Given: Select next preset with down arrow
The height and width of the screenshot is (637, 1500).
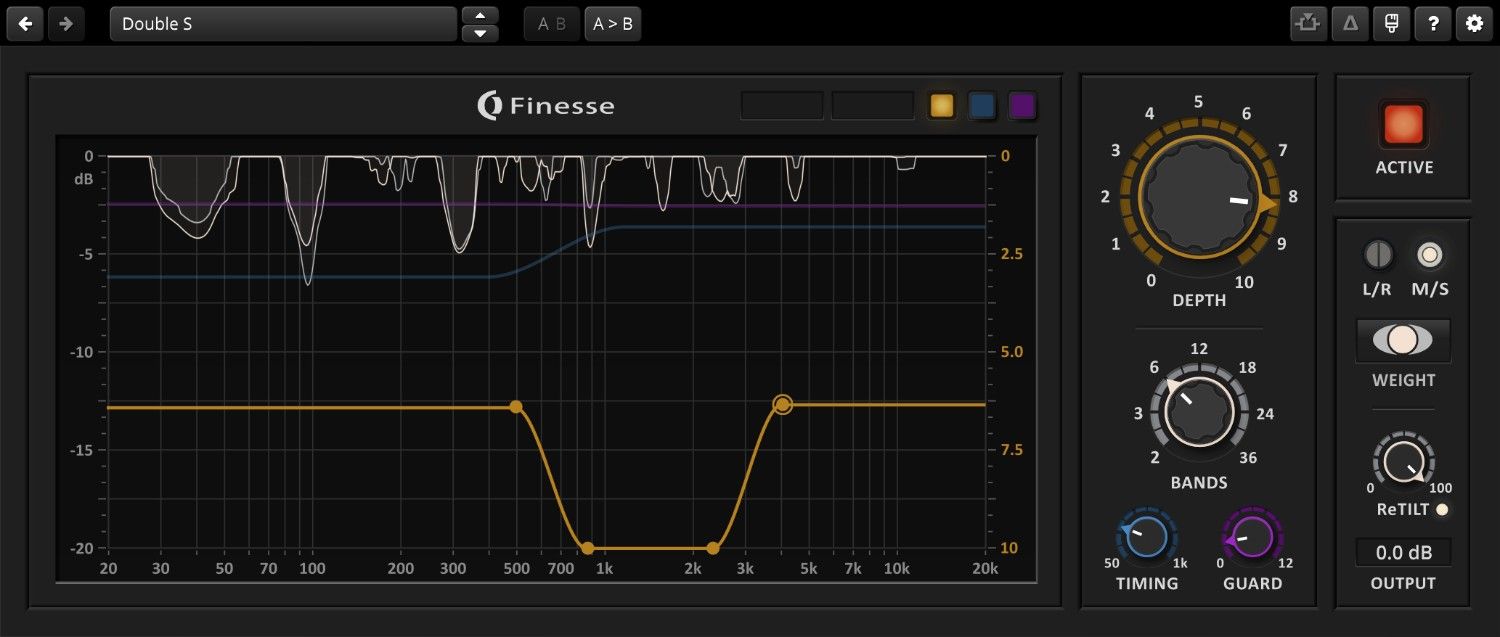Looking at the screenshot, I should click(x=480, y=33).
